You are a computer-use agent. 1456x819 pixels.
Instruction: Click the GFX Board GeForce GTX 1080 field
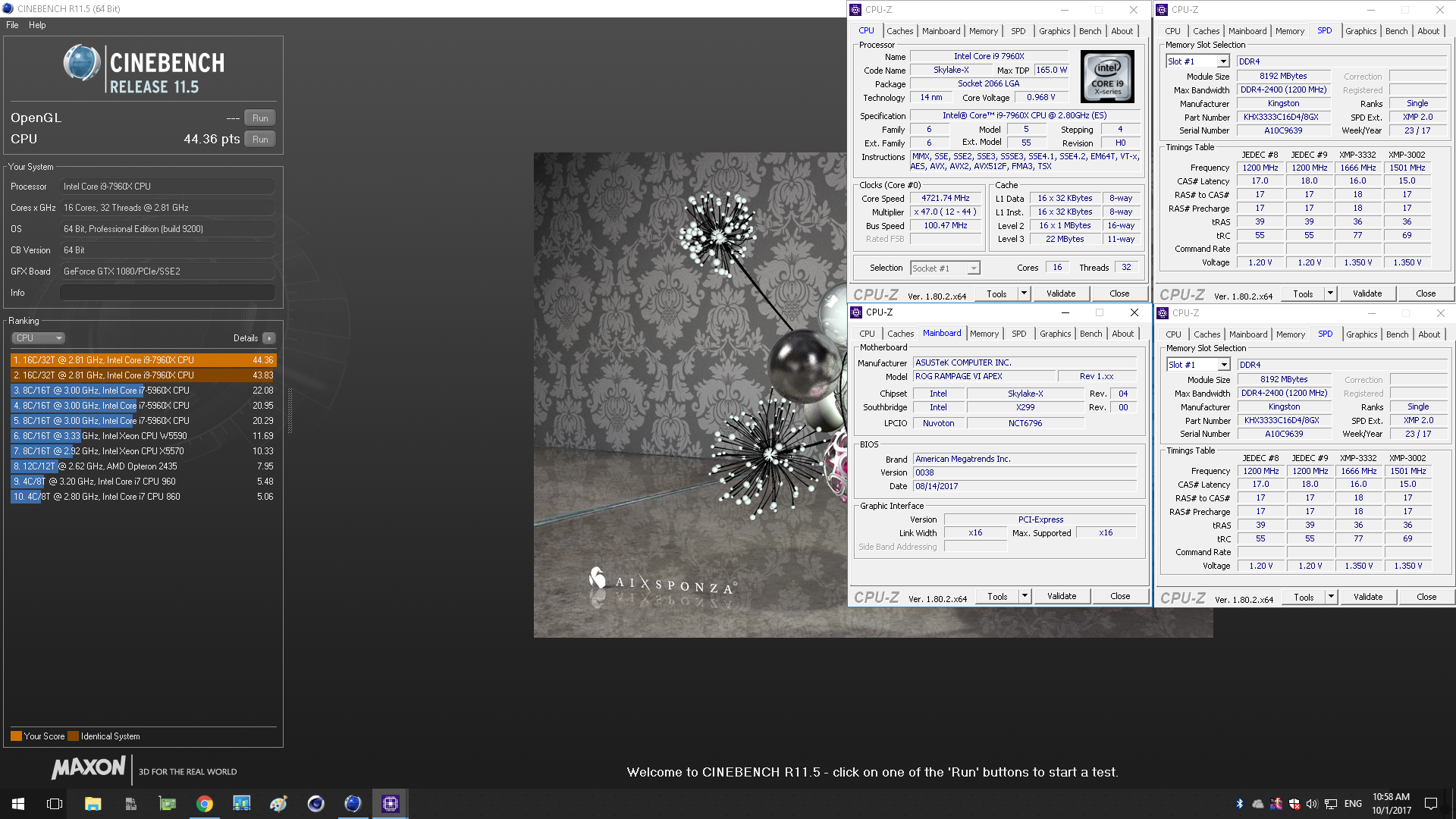[x=168, y=271]
